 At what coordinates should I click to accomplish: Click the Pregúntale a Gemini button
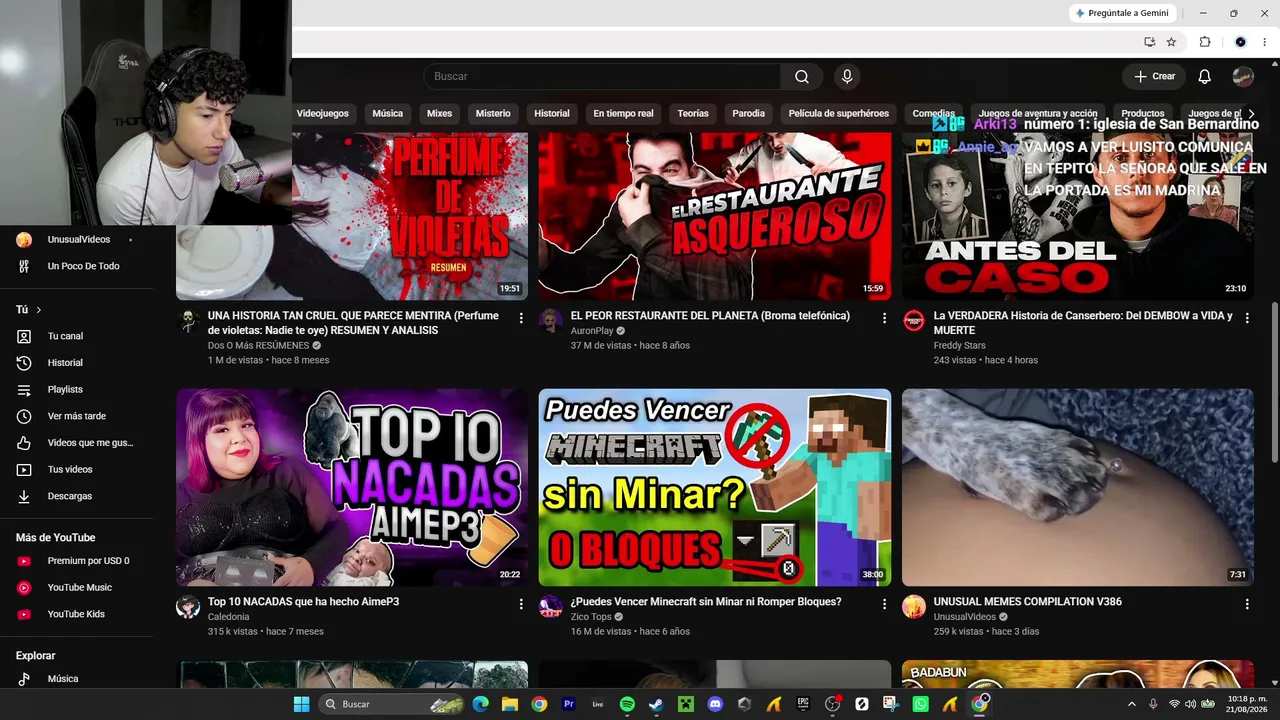click(1122, 13)
